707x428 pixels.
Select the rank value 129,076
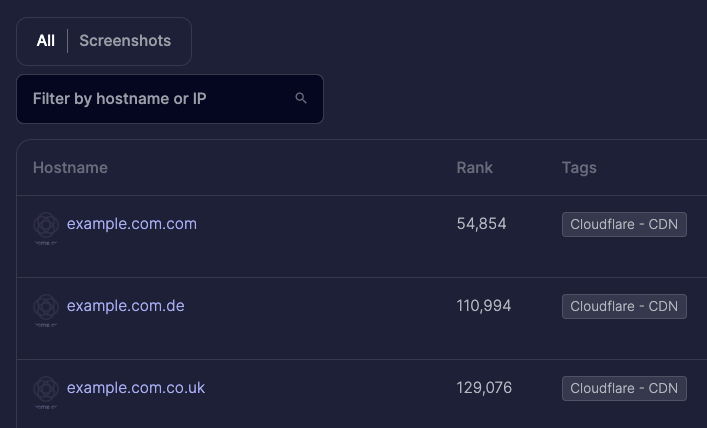[x=484, y=388]
